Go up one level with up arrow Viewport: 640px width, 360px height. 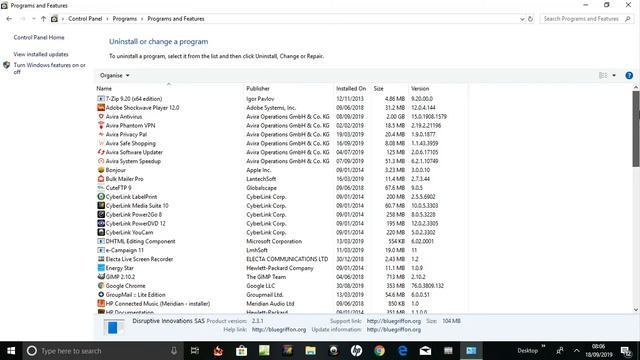tap(43, 19)
